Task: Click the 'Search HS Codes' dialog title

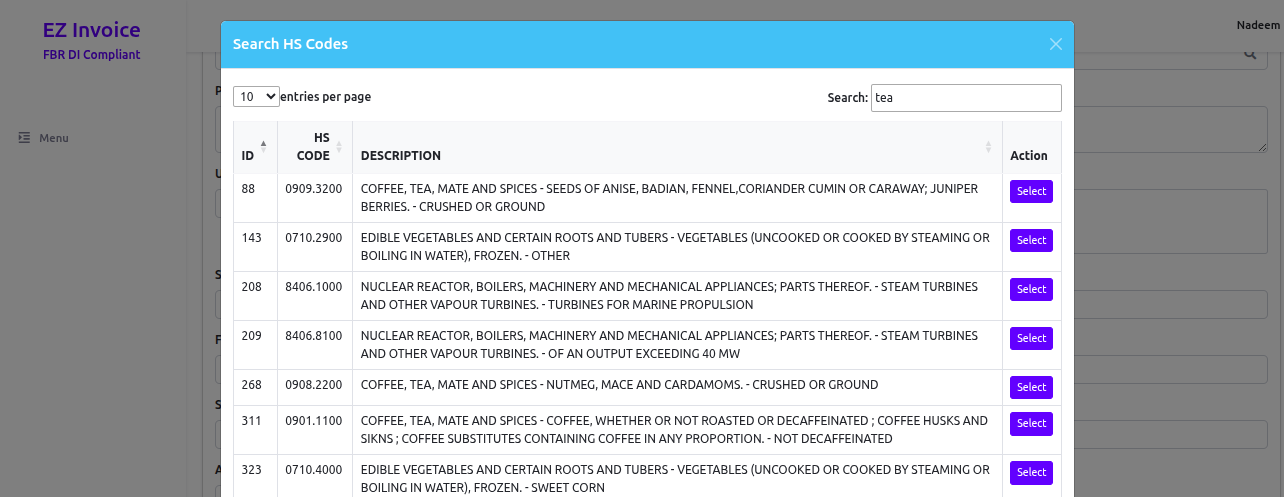Action: [x=290, y=44]
